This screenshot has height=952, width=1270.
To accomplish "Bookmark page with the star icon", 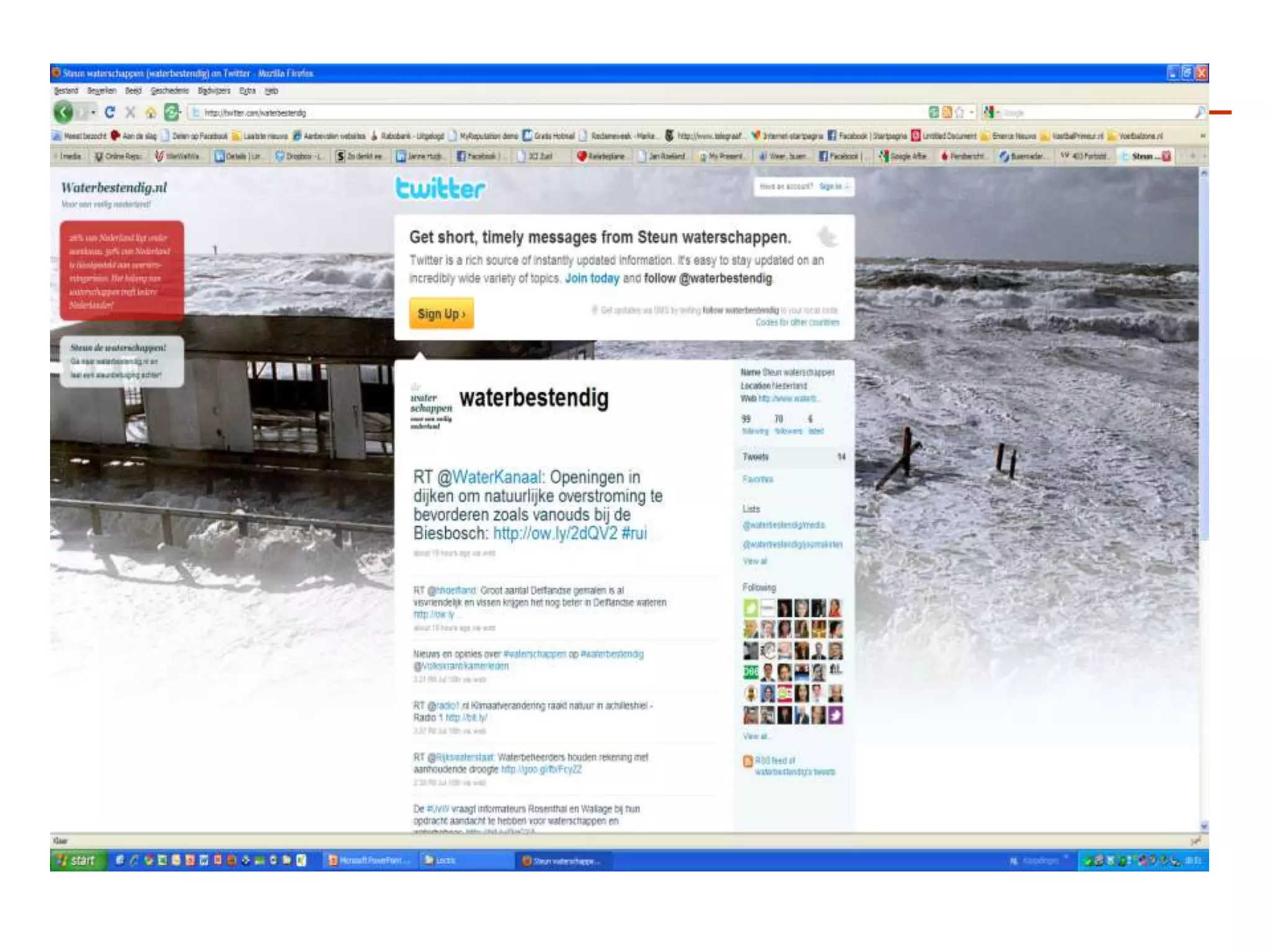I will coord(960,112).
